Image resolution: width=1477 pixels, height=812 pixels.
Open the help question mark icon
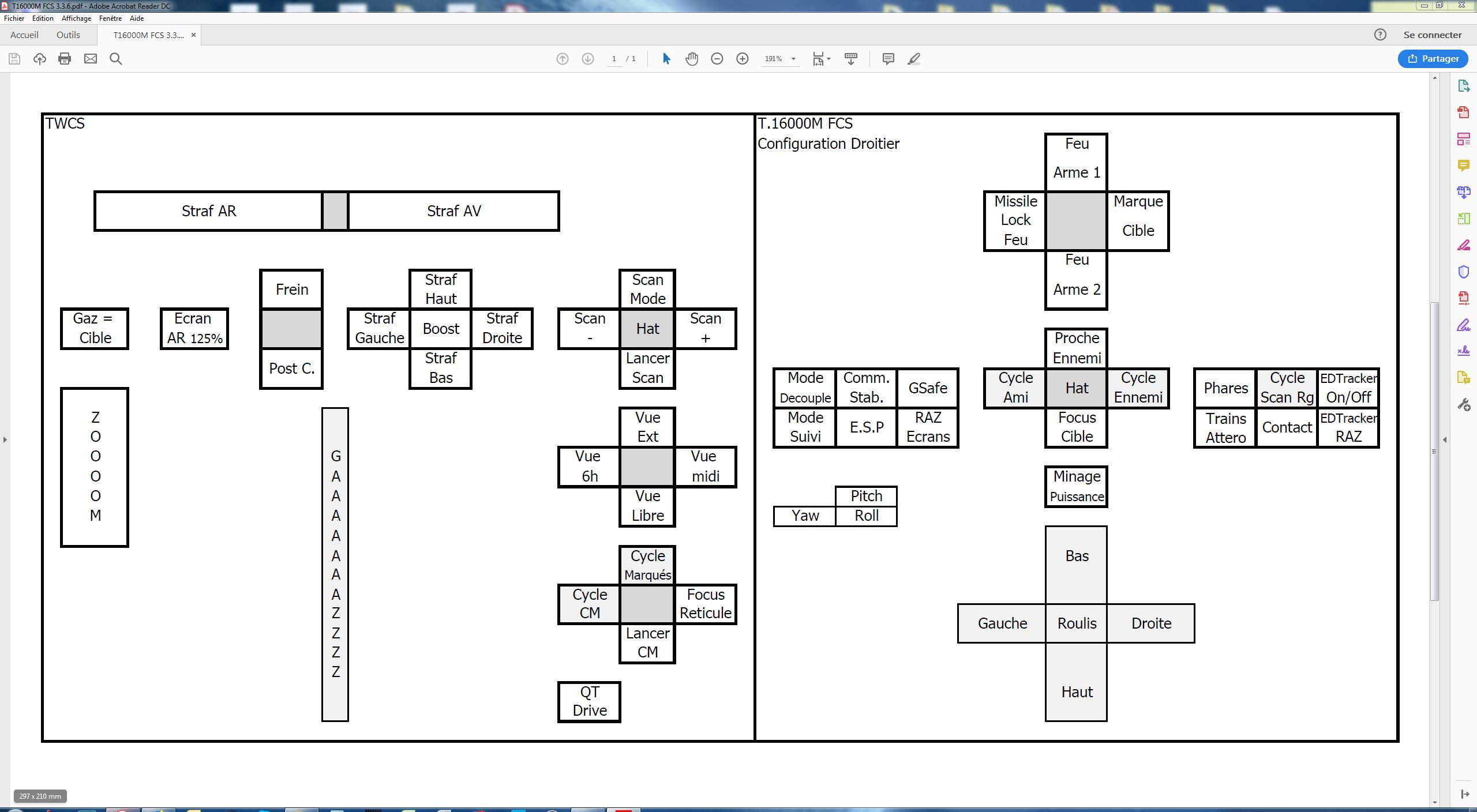point(1380,35)
